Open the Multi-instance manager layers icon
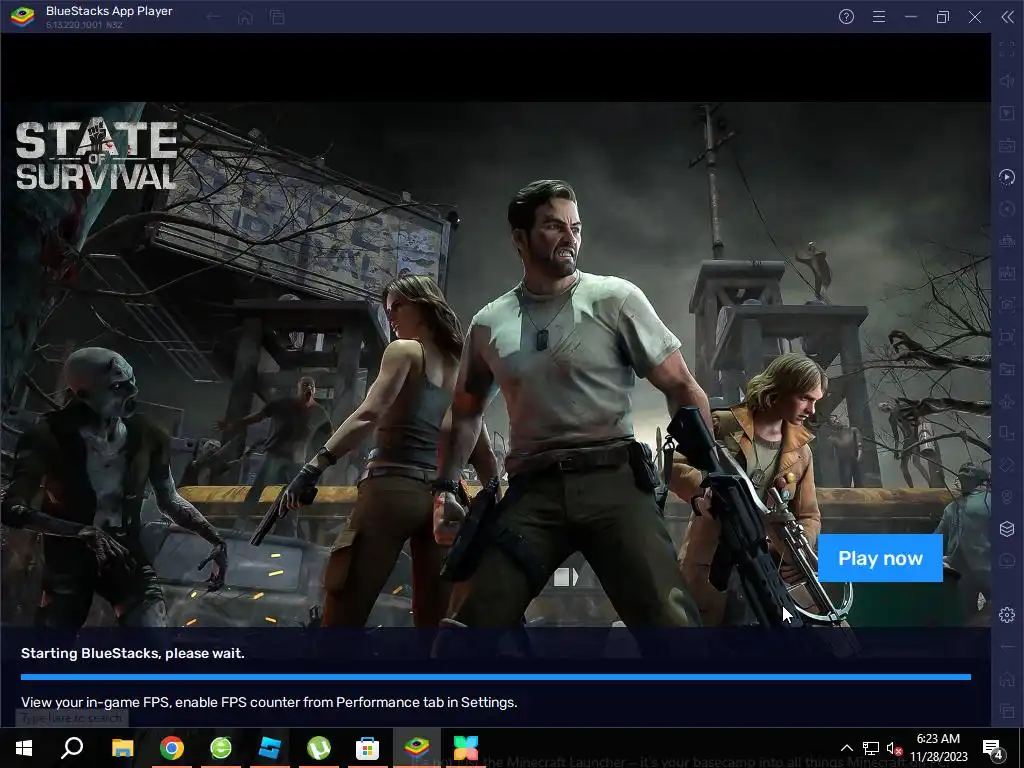 1007,529
